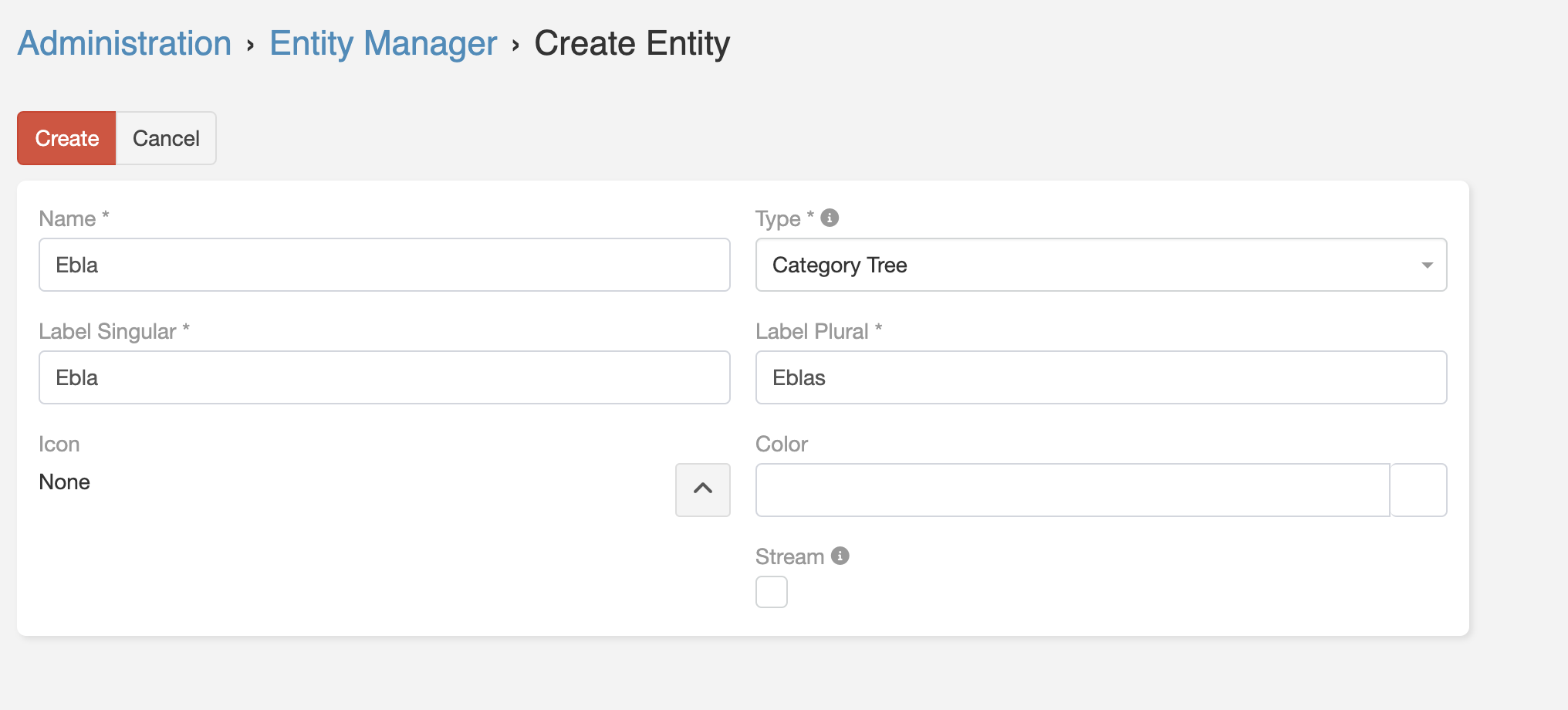Click the Type dropdown arrow

click(x=1428, y=265)
